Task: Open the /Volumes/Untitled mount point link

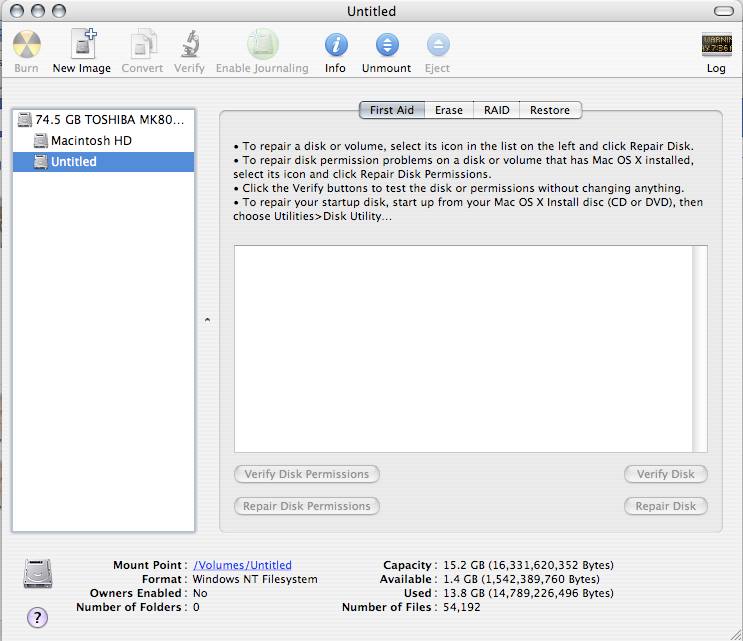Action: 242,565
